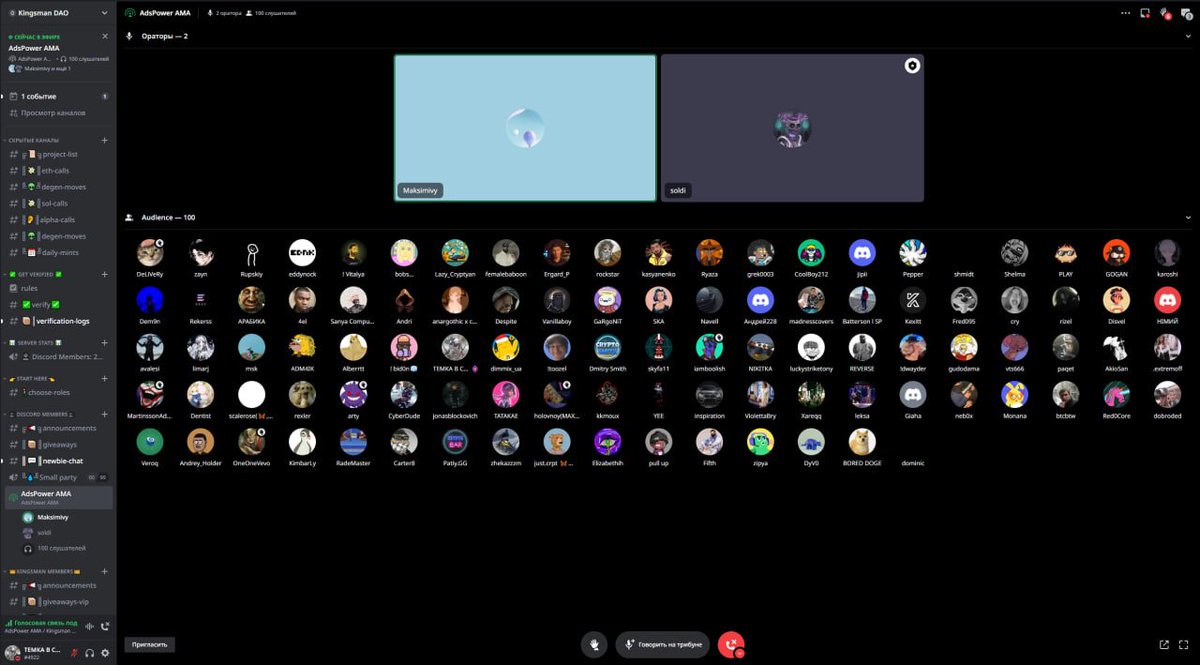This screenshot has height=665, width=1200.
Task: Collapse the SERVER STATS category
Action: [x=36, y=342]
